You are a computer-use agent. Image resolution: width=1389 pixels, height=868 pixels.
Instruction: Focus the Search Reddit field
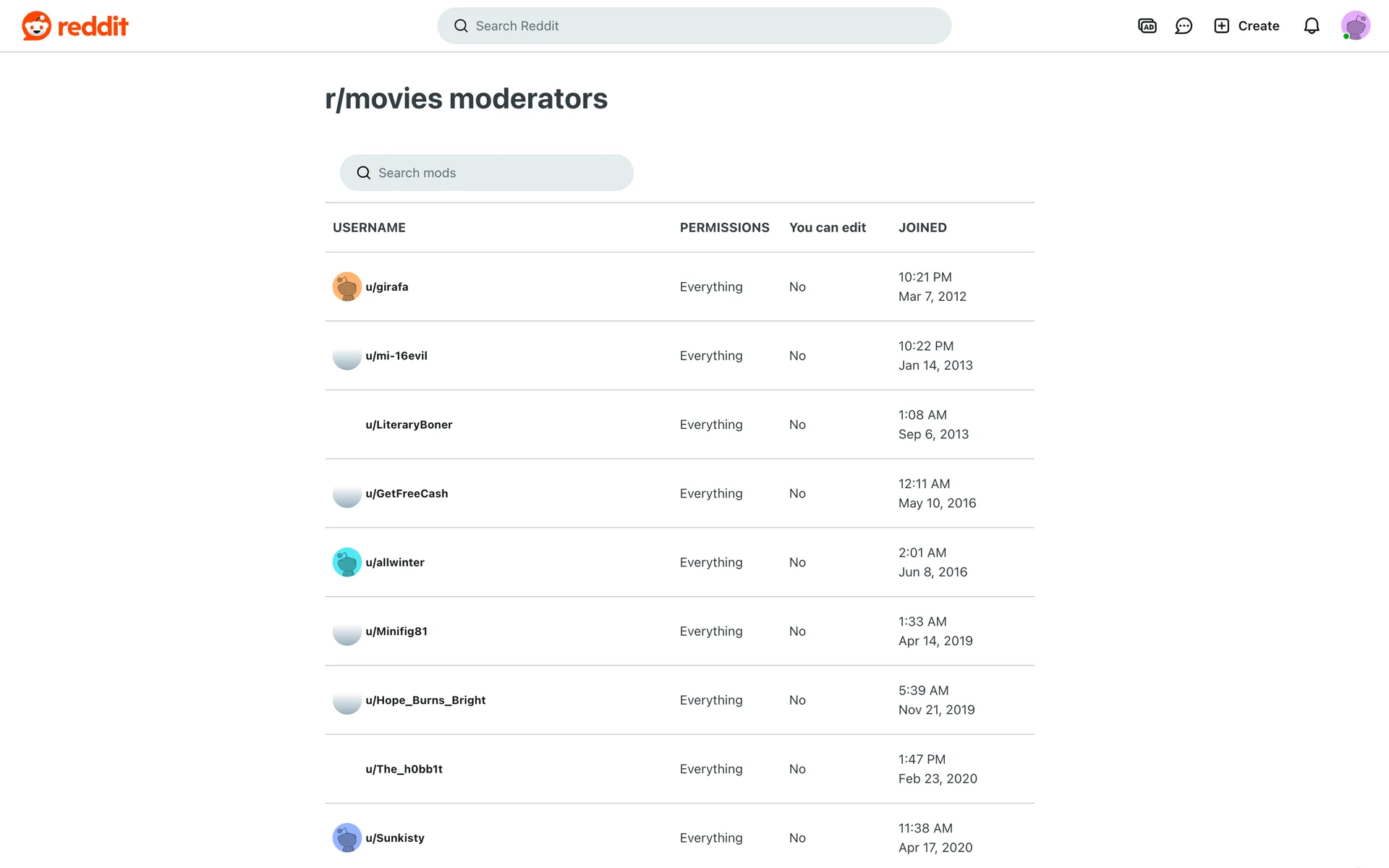coord(694,26)
